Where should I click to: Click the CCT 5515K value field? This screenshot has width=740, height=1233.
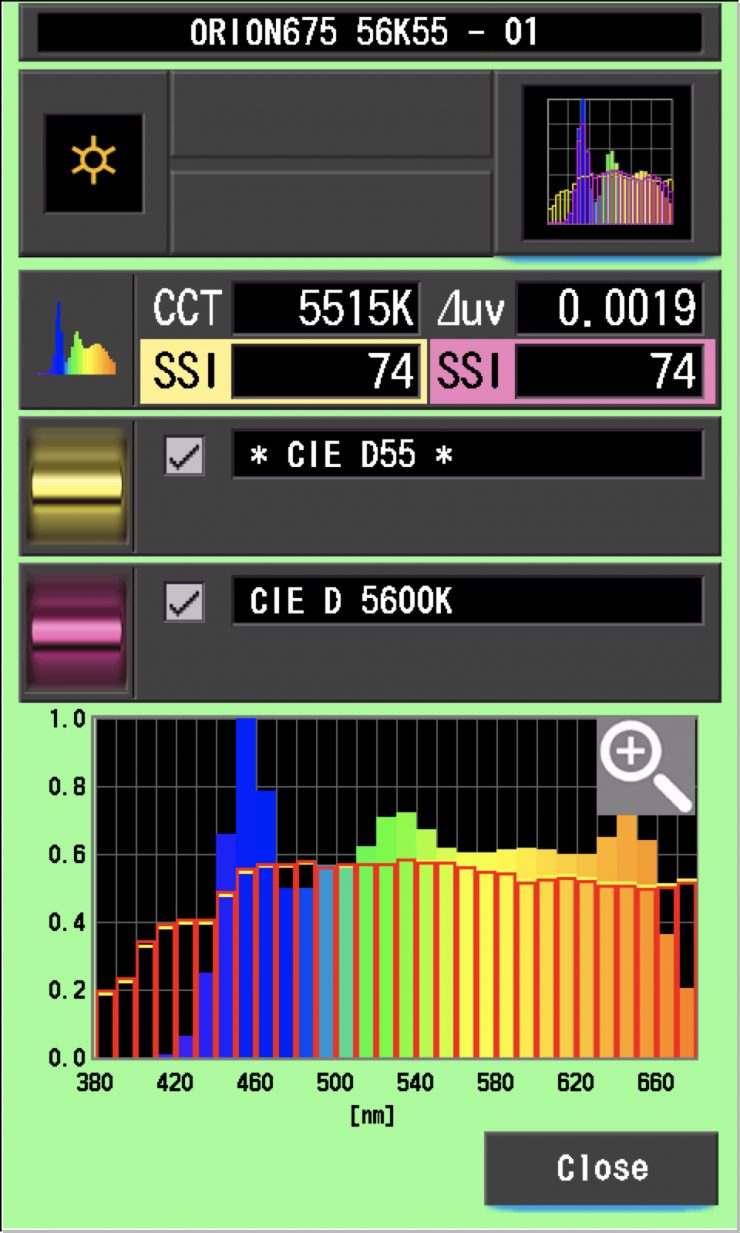pos(325,309)
